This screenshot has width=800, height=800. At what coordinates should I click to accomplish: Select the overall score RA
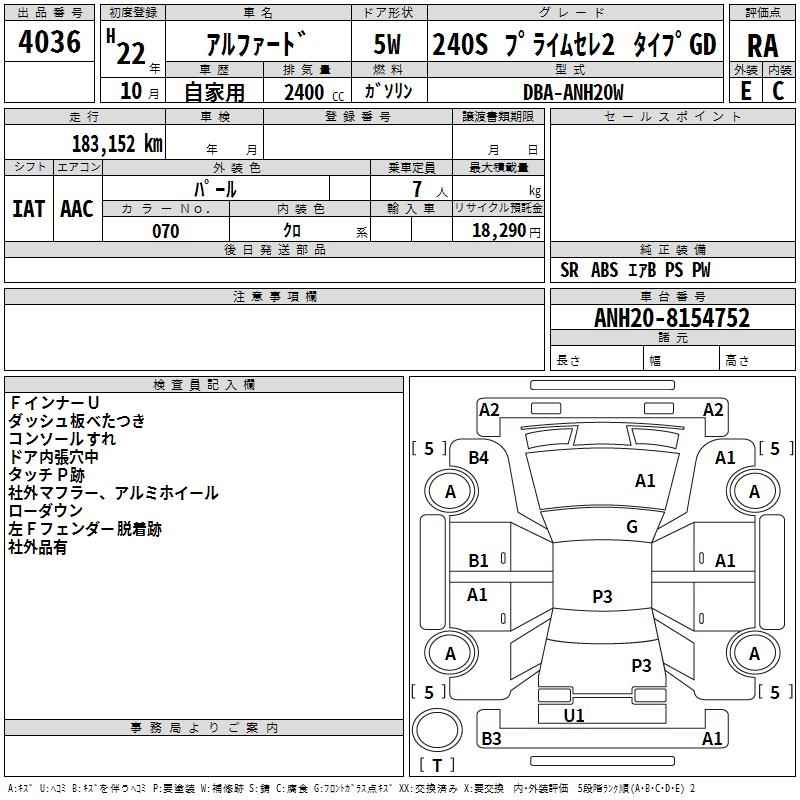point(762,46)
